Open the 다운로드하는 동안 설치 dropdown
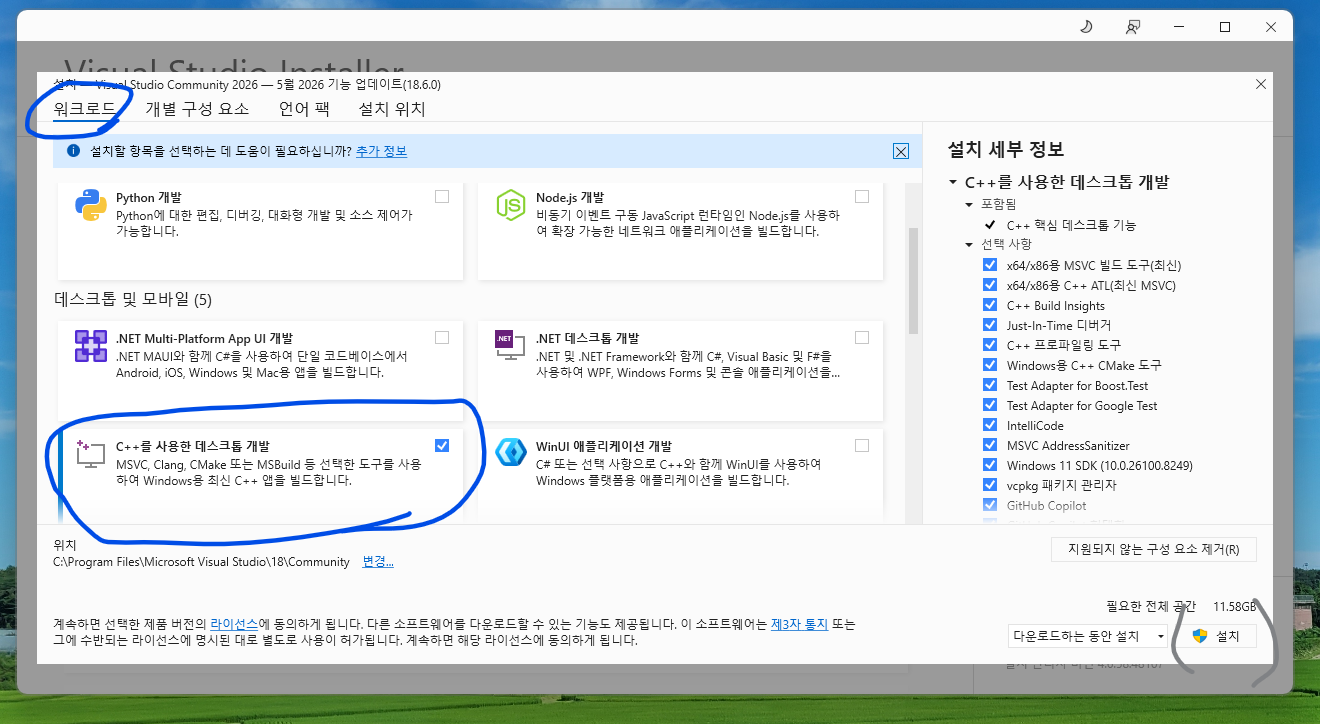The width and height of the screenshot is (1320, 724). coord(1088,636)
